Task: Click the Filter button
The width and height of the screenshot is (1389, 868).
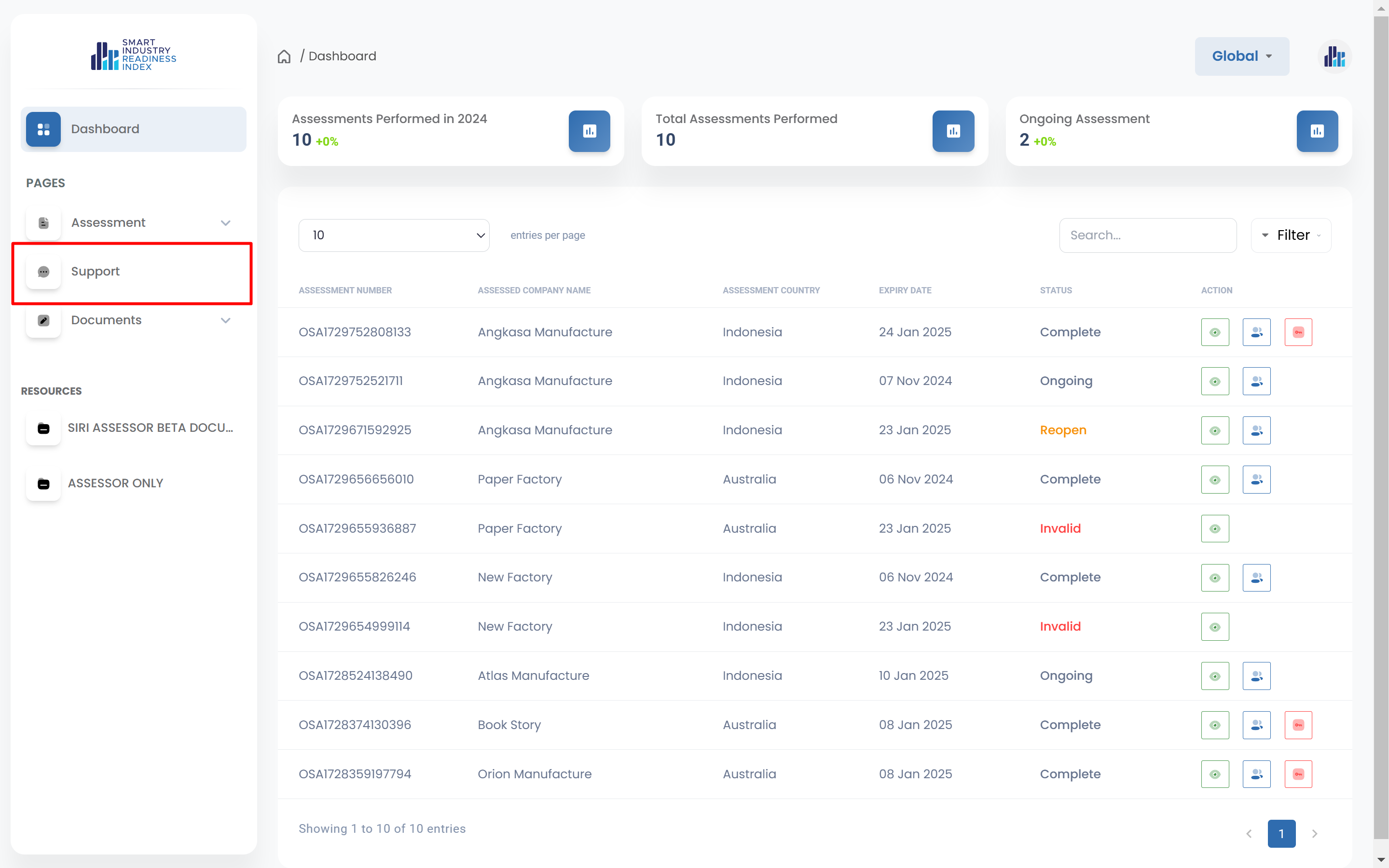Action: coord(1290,235)
